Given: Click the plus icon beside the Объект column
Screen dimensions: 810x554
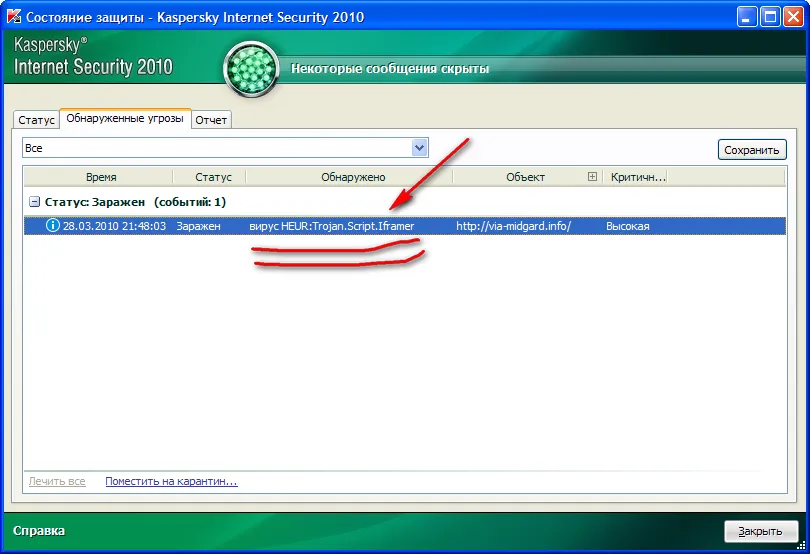Looking at the screenshot, I should point(592,177).
